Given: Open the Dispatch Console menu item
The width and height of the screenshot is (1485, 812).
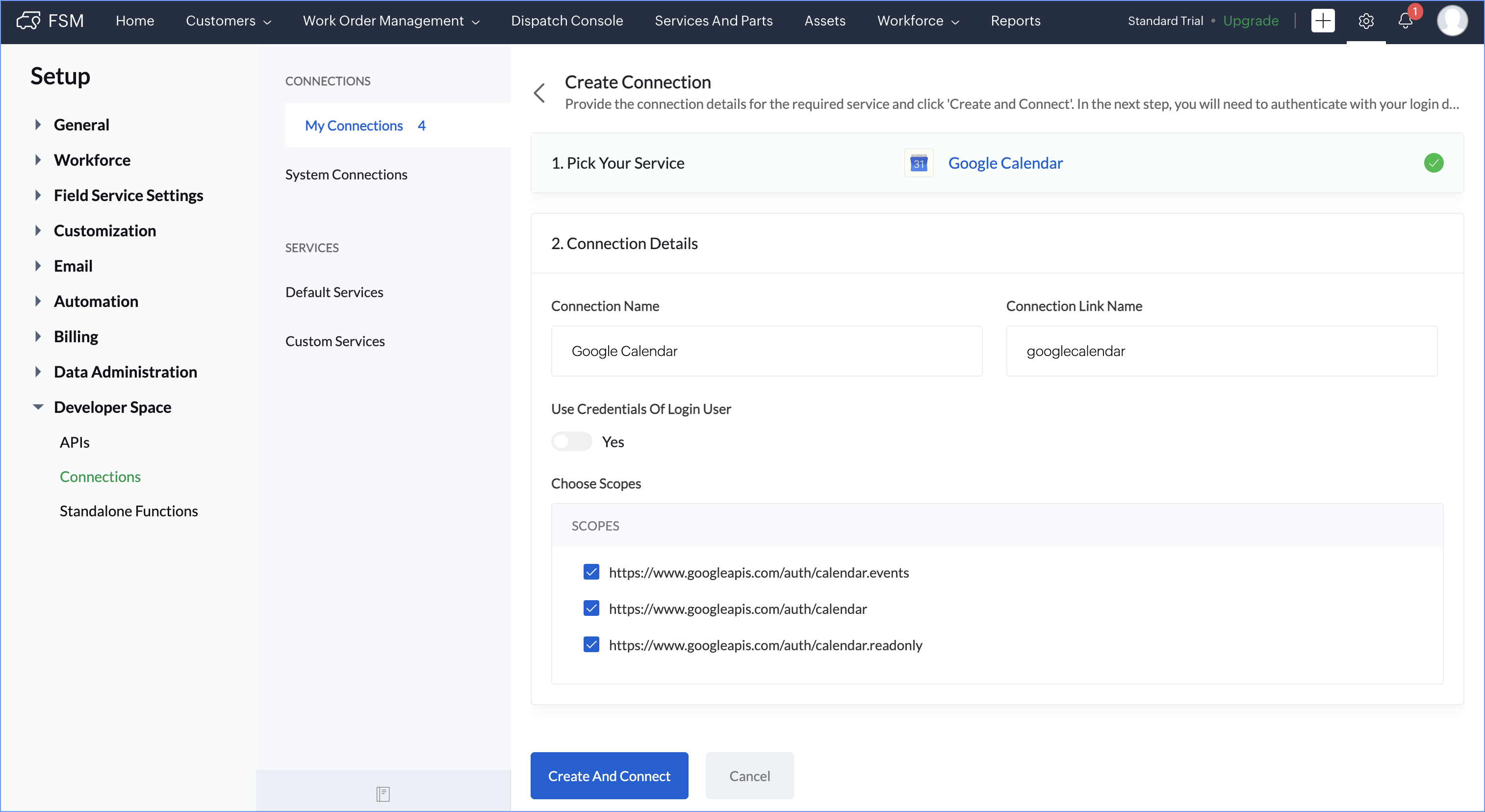Looking at the screenshot, I should click(x=566, y=21).
